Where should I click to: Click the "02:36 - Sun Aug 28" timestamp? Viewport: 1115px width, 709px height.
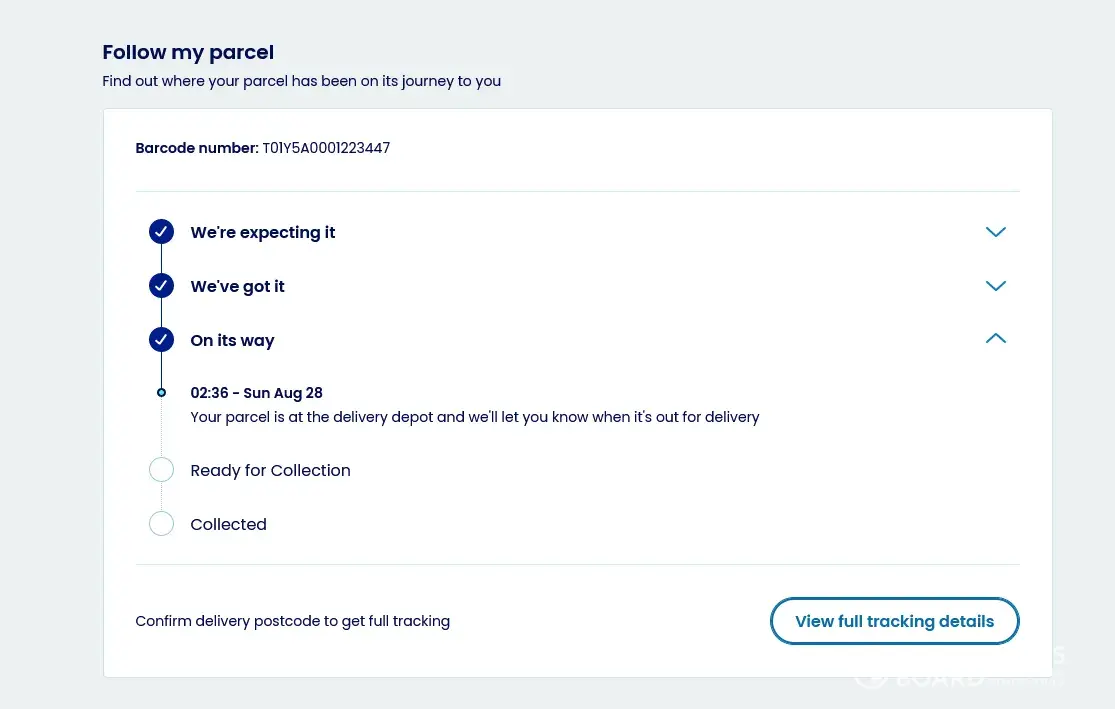(256, 393)
